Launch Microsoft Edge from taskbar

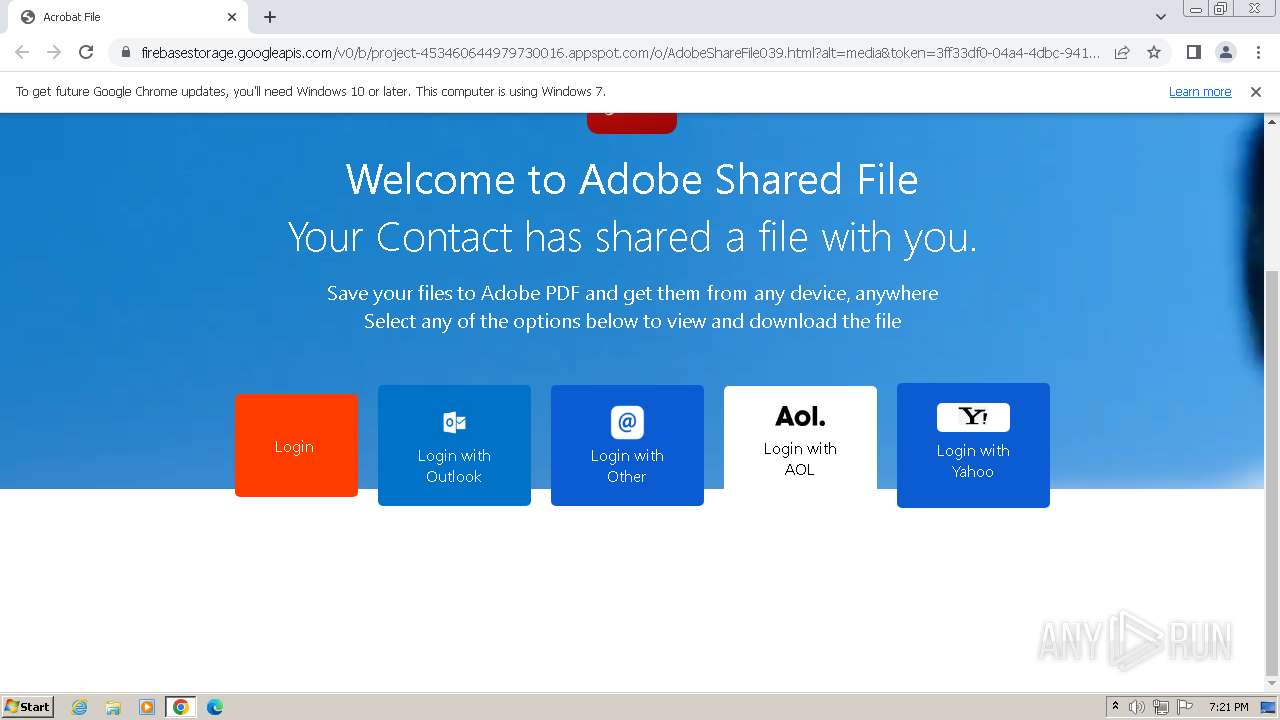coord(214,707)
